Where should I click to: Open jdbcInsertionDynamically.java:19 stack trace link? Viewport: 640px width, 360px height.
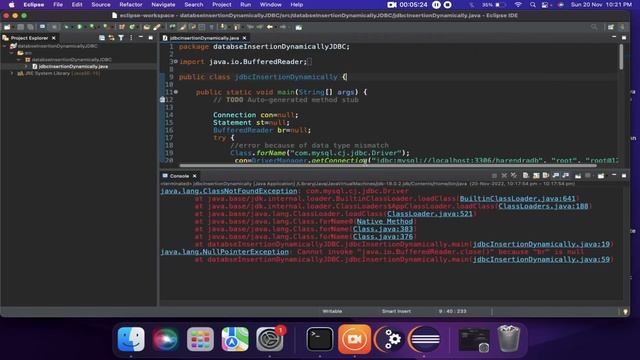(x=541, y=244)
